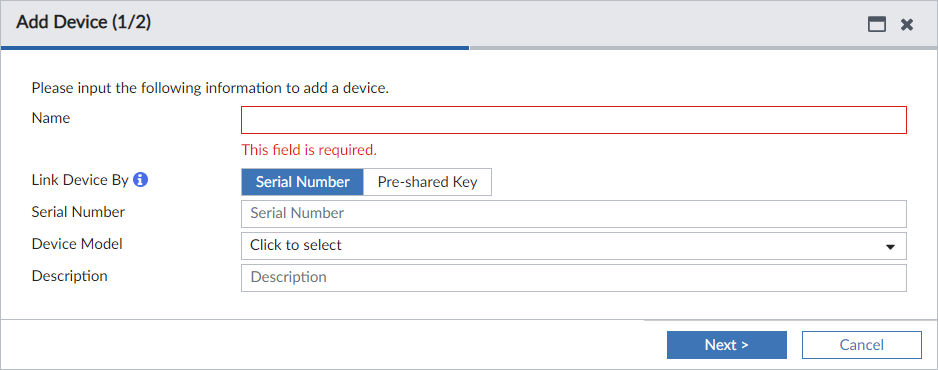The height and width of the screenshot is (370, 938).
Task: Click the Link Device By info icon
Action: (x=140, y=179)
